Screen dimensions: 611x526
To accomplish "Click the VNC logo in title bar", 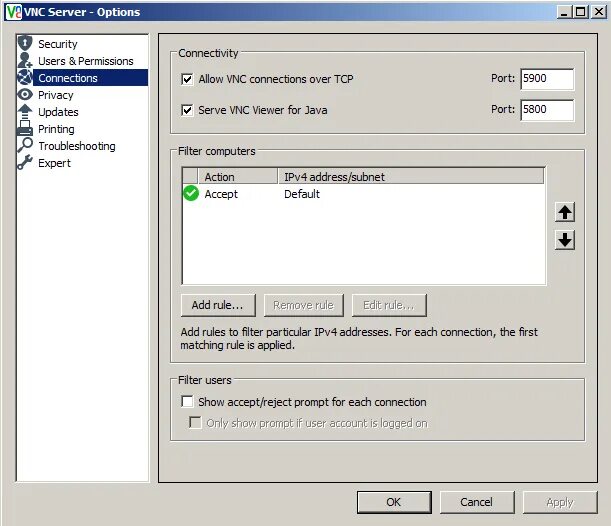I will click(x=14, y=12).
